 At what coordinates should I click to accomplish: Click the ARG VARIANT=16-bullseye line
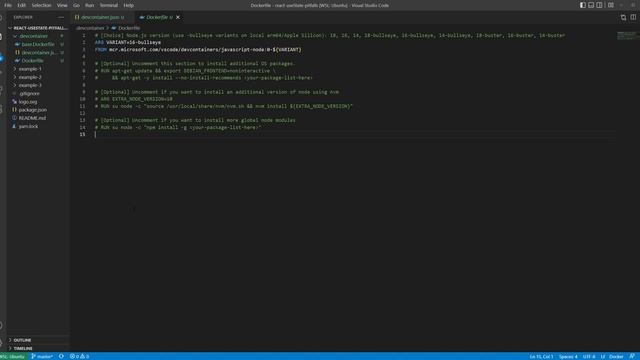tap(128, 42)
